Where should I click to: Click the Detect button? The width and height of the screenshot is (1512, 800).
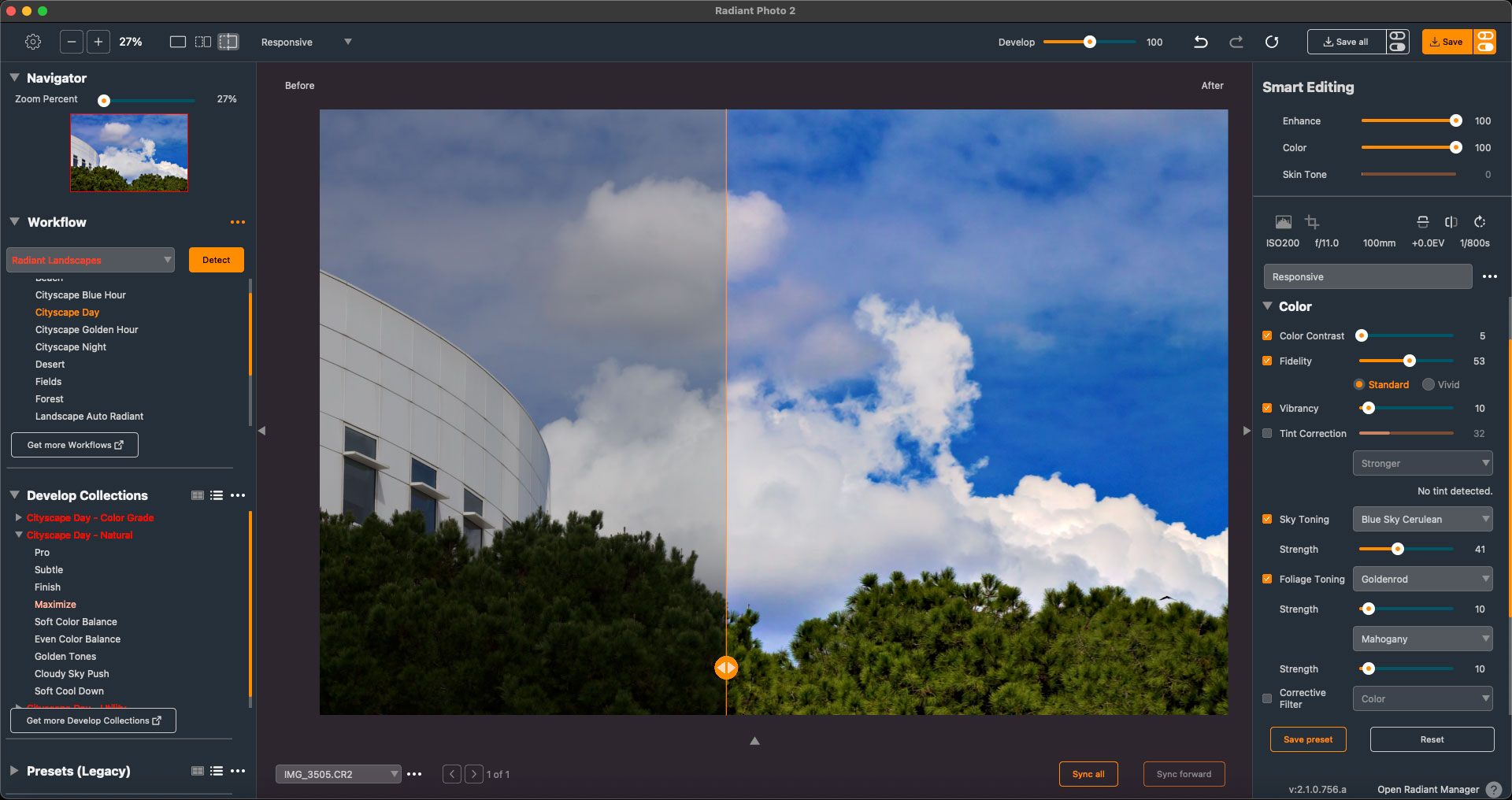point(217,260)
